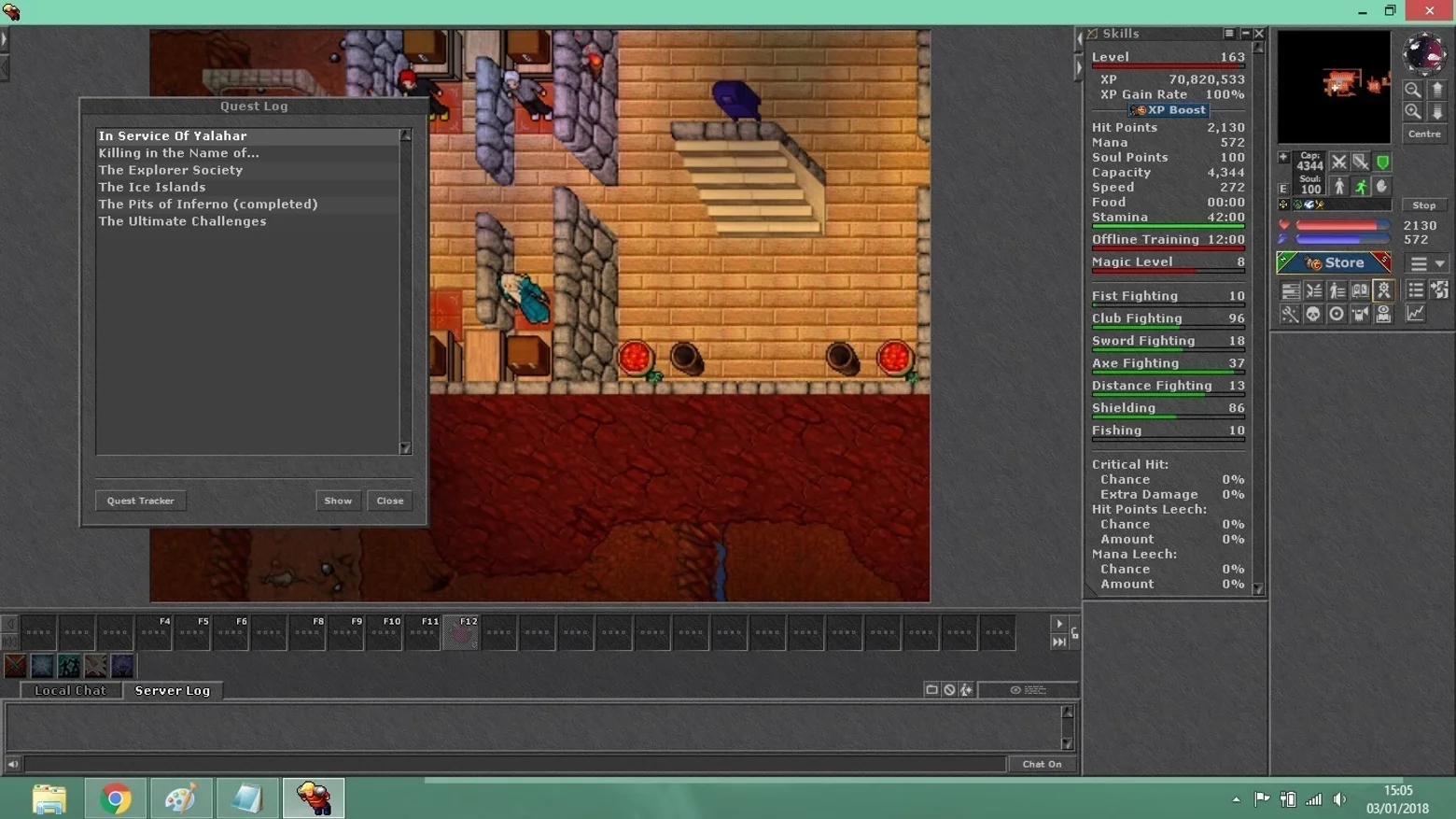Image resolution: width=1456 pixels, height=819 pixels.
Task: Collapse the right sidebar with left arrow
Action: pos(1079,39)
